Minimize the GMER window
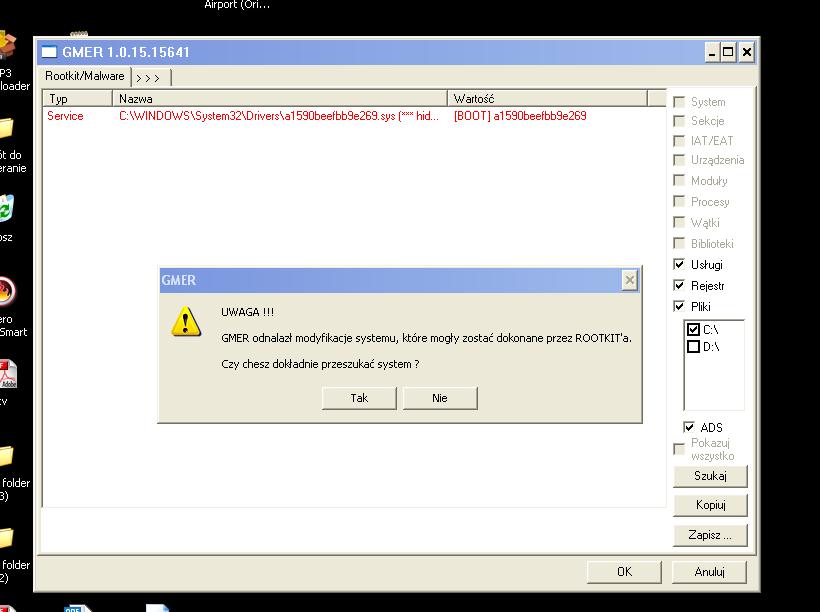The image size is (820, 612). 712,52
